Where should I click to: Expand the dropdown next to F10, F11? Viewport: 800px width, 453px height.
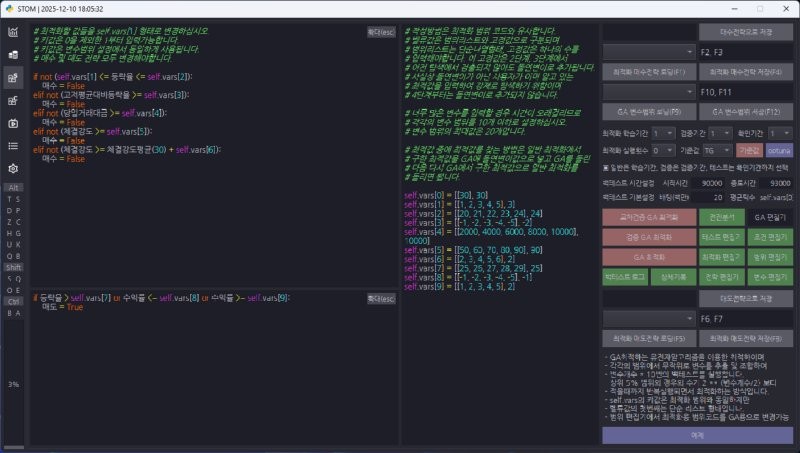tap(649, 92)
